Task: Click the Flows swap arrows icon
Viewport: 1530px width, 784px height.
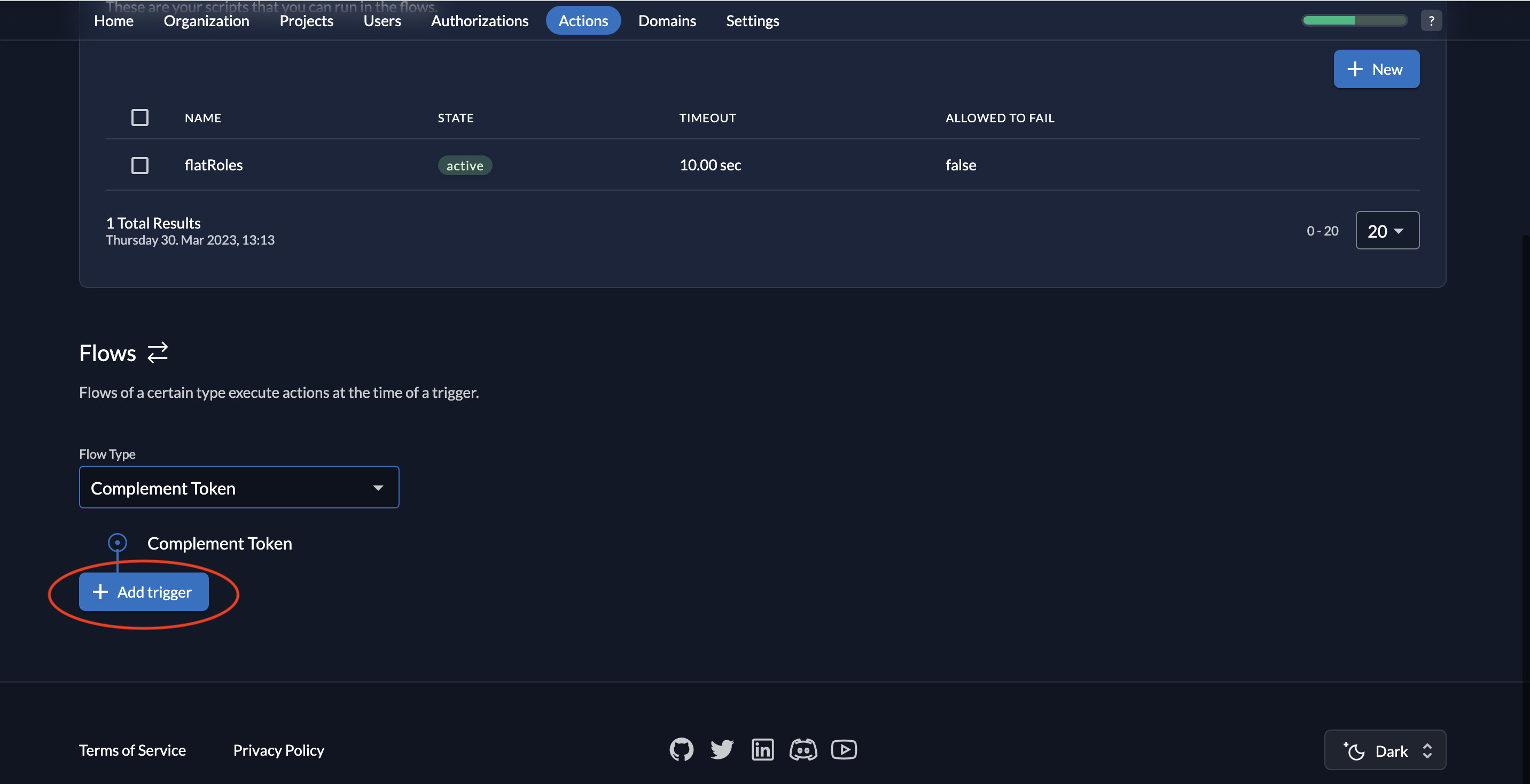Action: (x=158, y=353)
